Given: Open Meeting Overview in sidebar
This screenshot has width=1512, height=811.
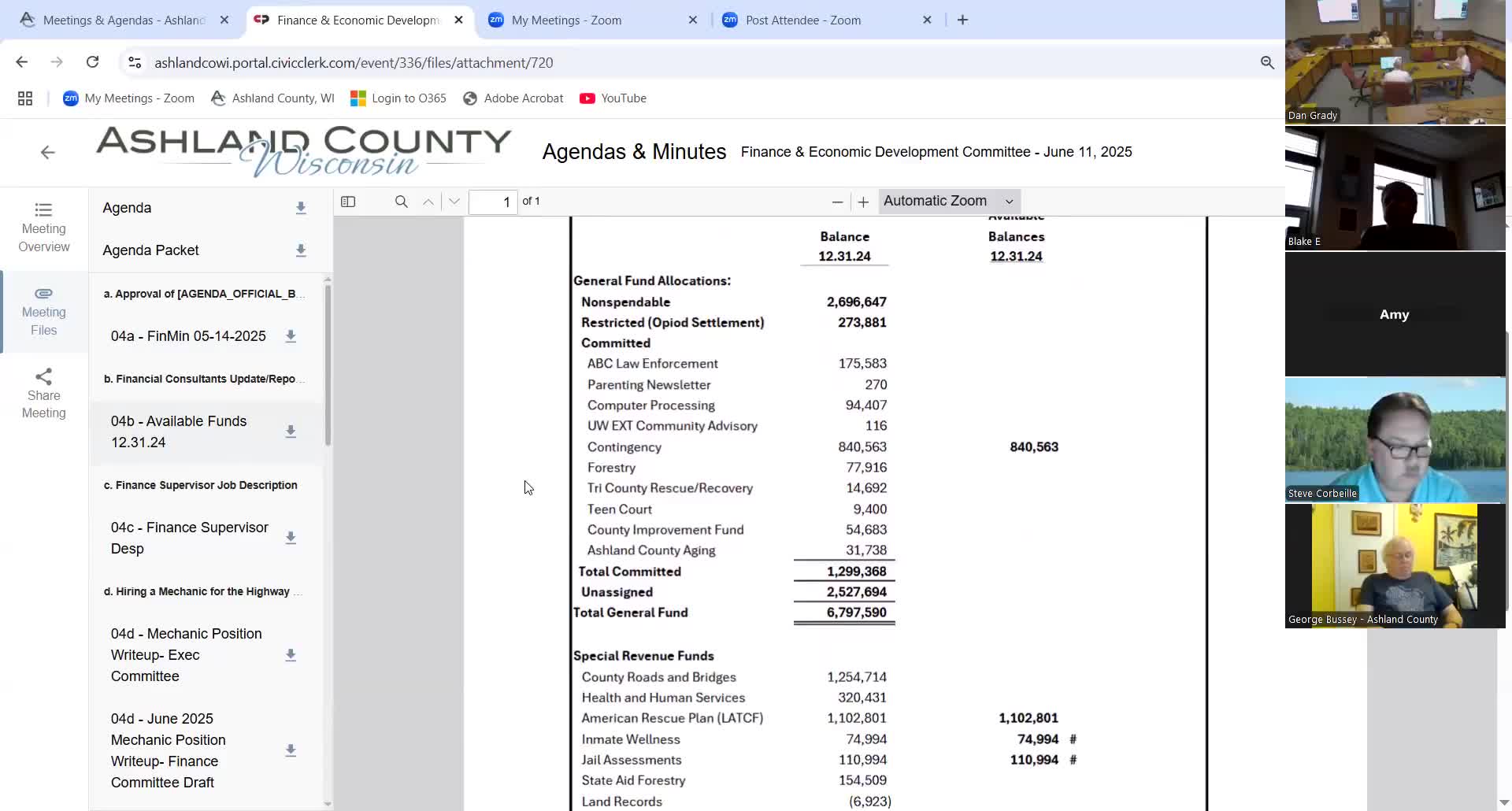Looking at the screenshot, I should coord(44,228).
